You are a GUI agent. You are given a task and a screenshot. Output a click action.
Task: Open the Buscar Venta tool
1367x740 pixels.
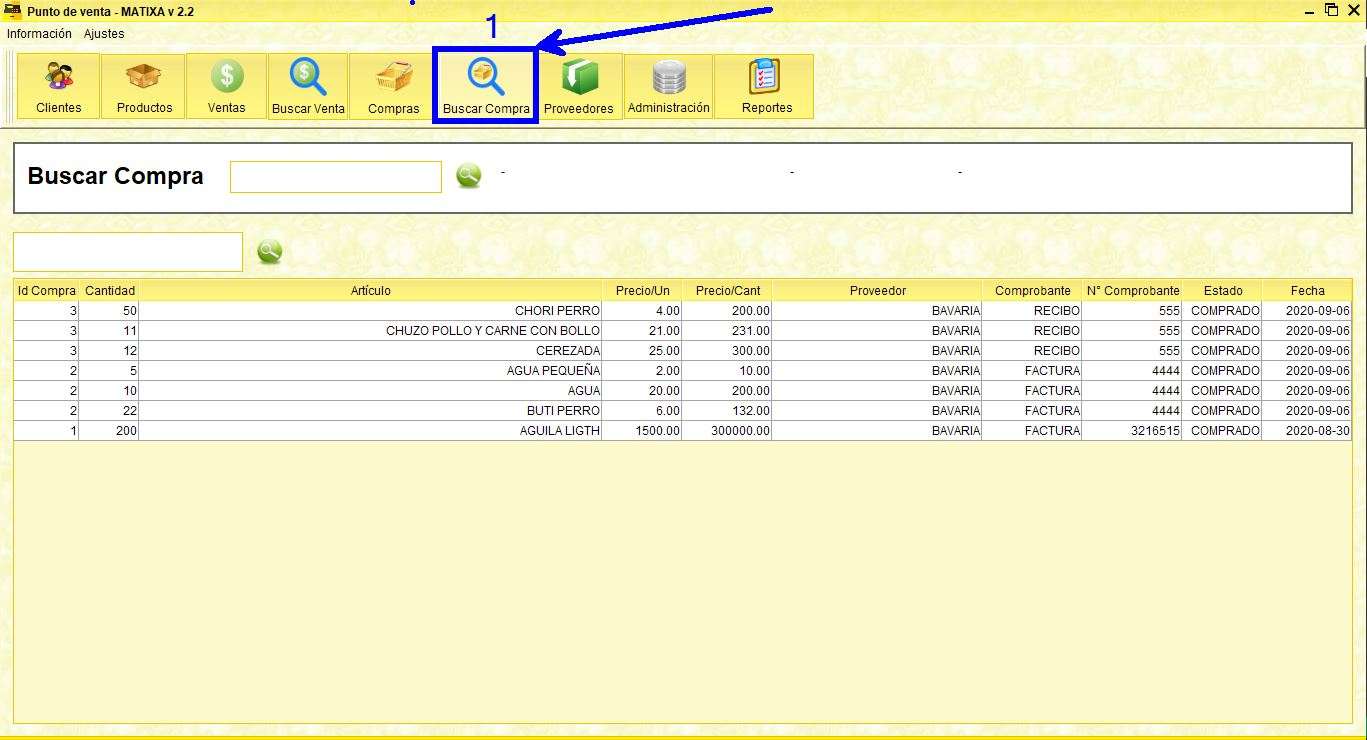[307, 85]
